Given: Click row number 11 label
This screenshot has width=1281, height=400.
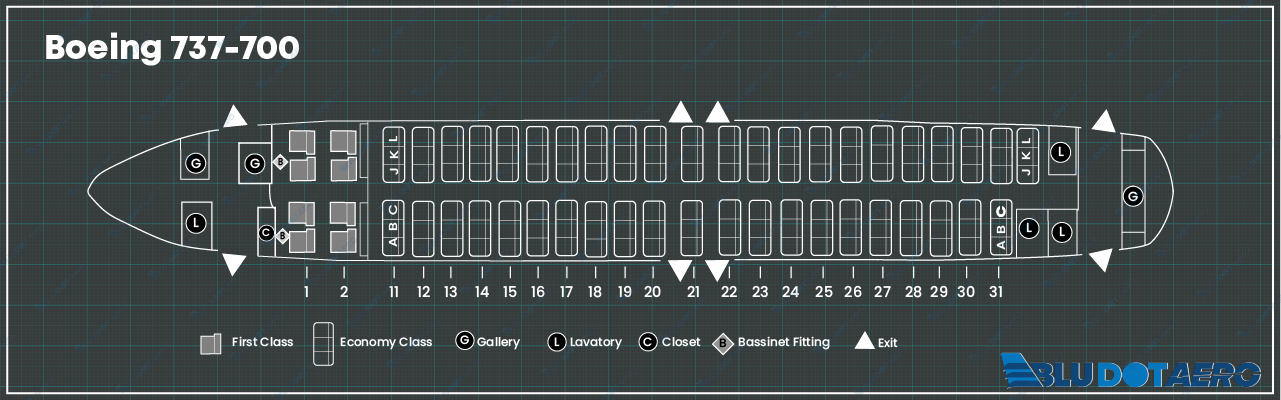Looking at the screenshot, I should (394, 292).
